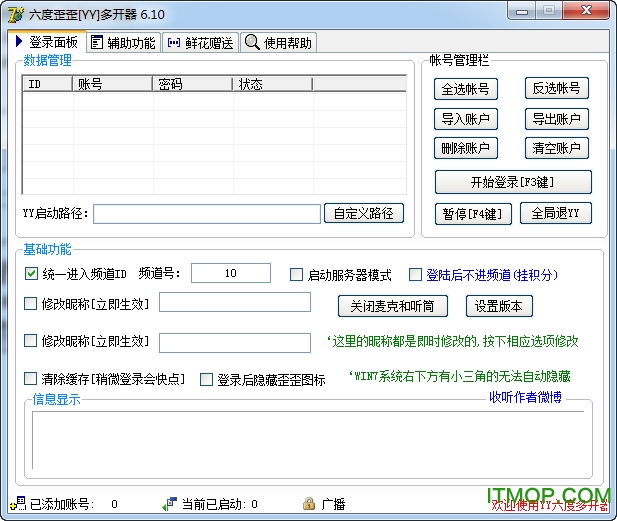Tick the 清除缓存 checkbox
Image resolution: width=617 pixels, height=521 pixels.
pyautogui.click(x=31, y=379)
